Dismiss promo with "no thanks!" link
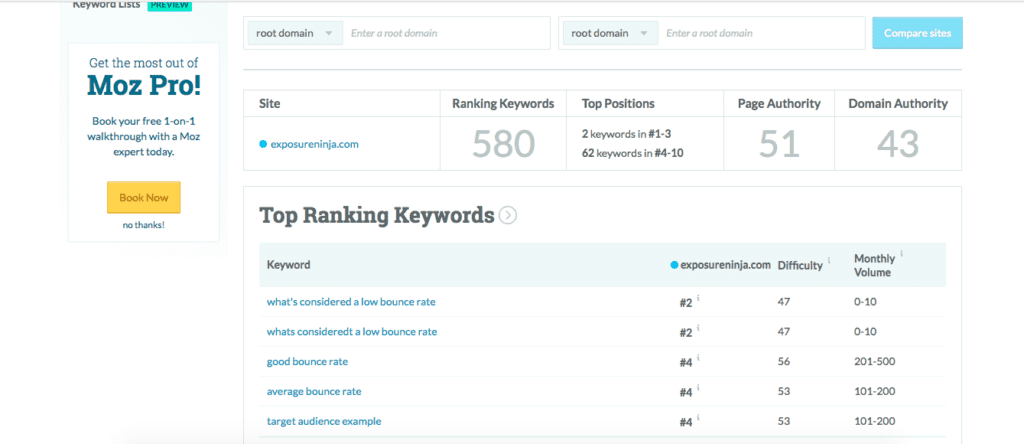This screenshot has height=444, width=1024. (144, 225)
